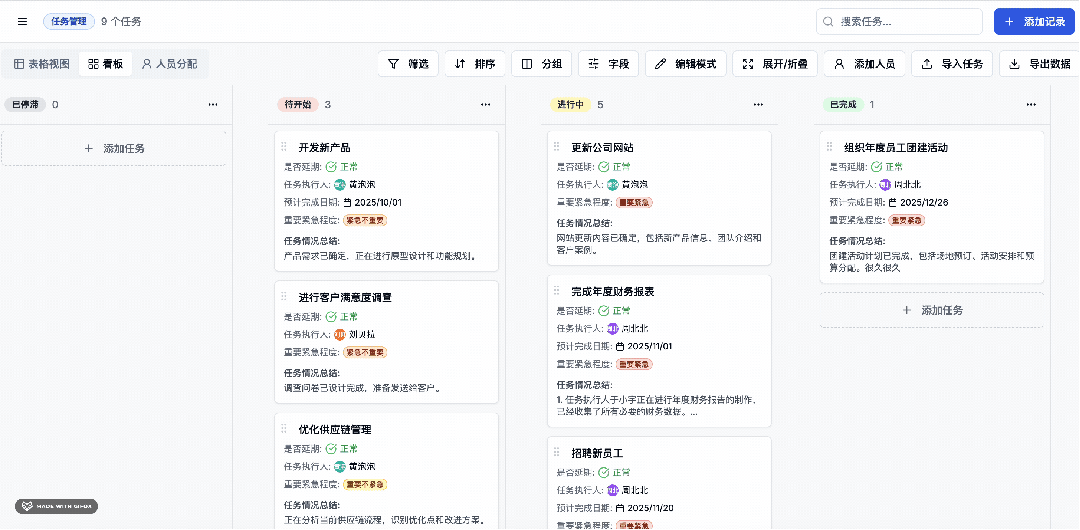Click drag handle icon on 组织年度员工团建活动 card
This screenshot has width=1080, height=530.
(829, 147)
